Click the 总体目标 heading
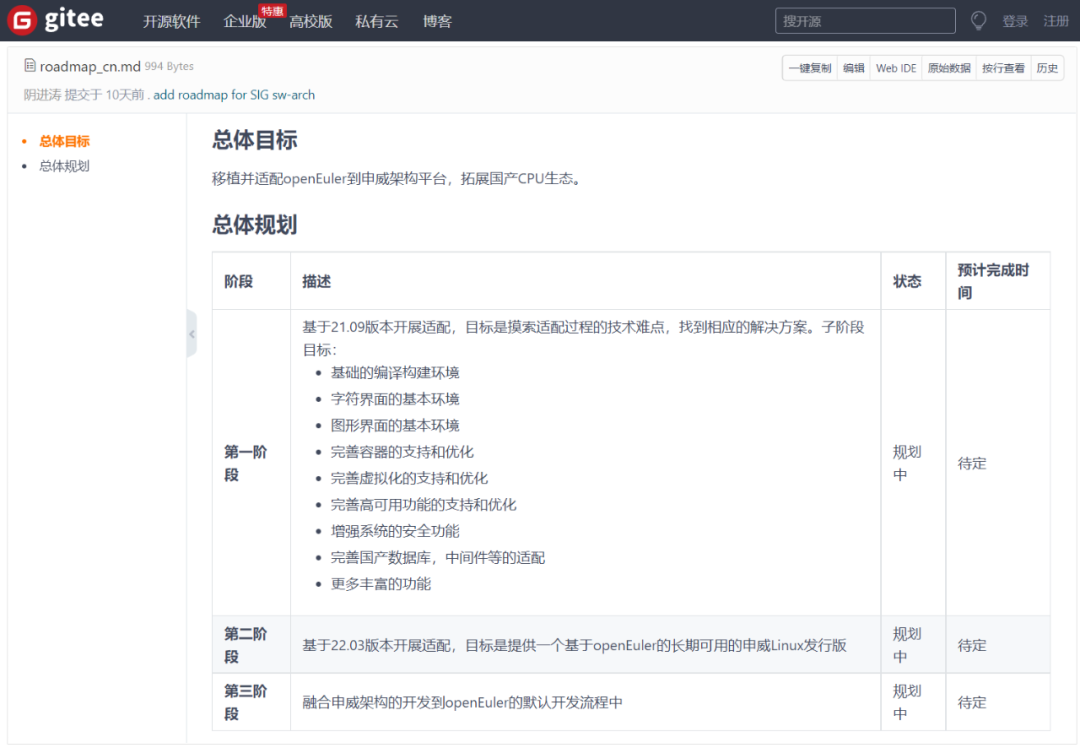This screenshot has height=748, width=1080. (x=255, y=140)
